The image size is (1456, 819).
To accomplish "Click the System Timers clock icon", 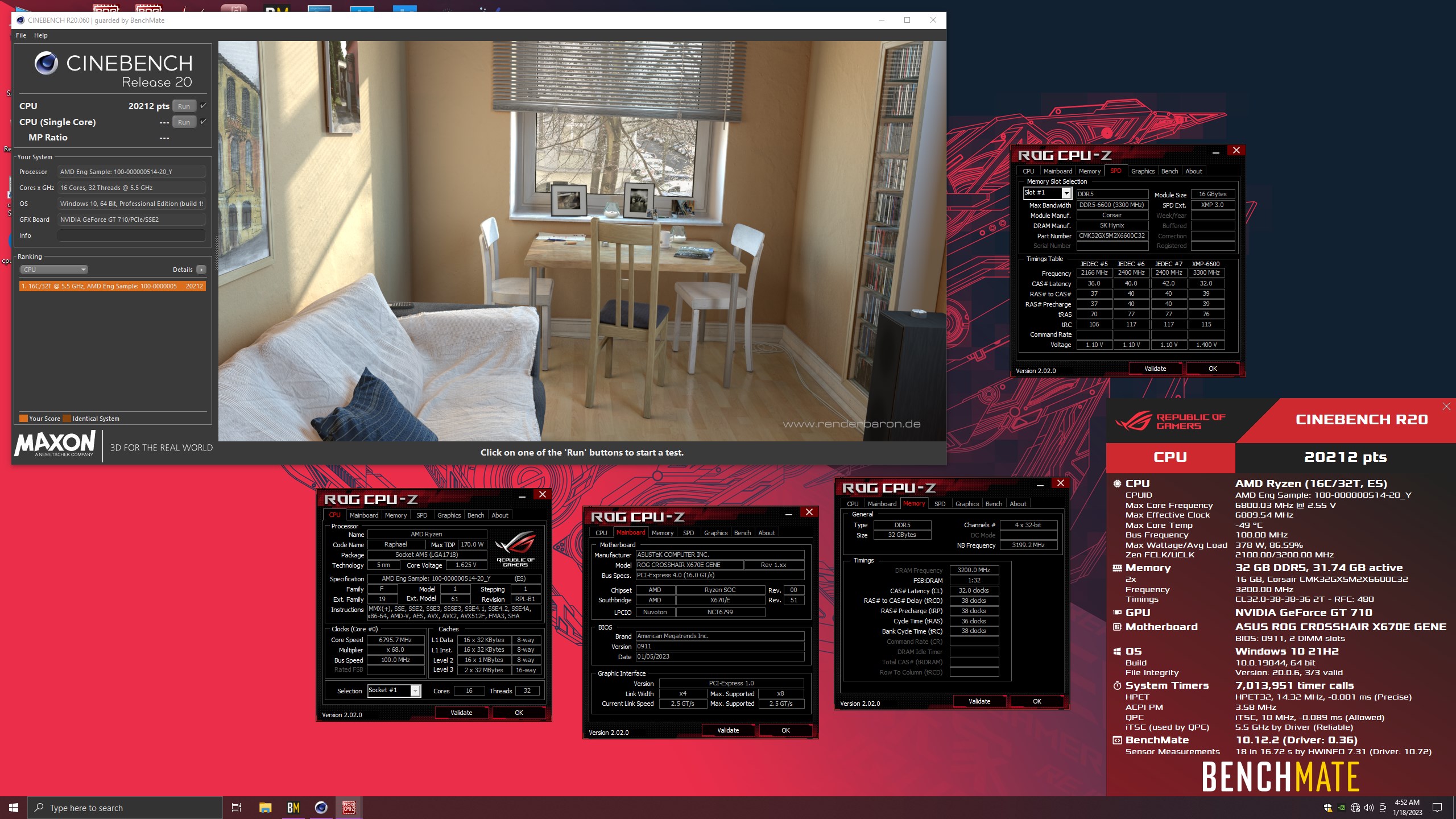I will [x=1117, y=685].
